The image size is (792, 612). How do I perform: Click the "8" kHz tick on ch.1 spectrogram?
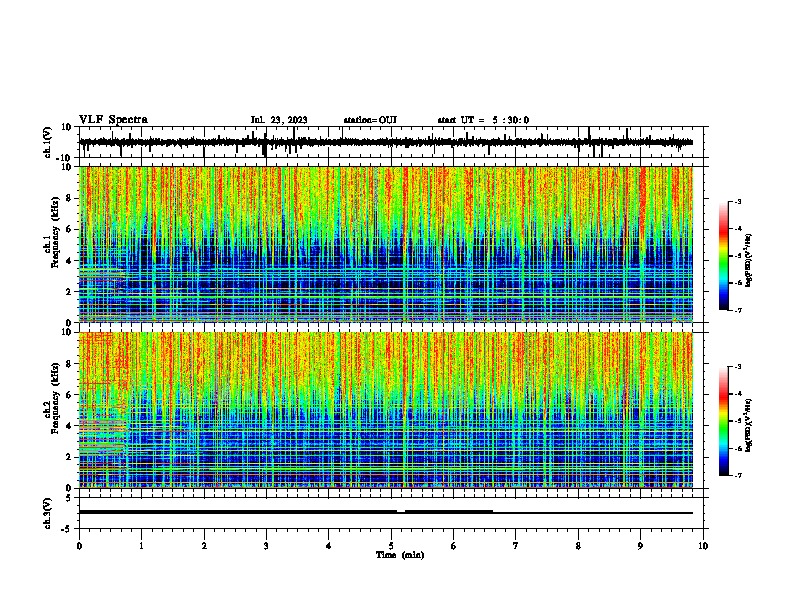(70, 198)
